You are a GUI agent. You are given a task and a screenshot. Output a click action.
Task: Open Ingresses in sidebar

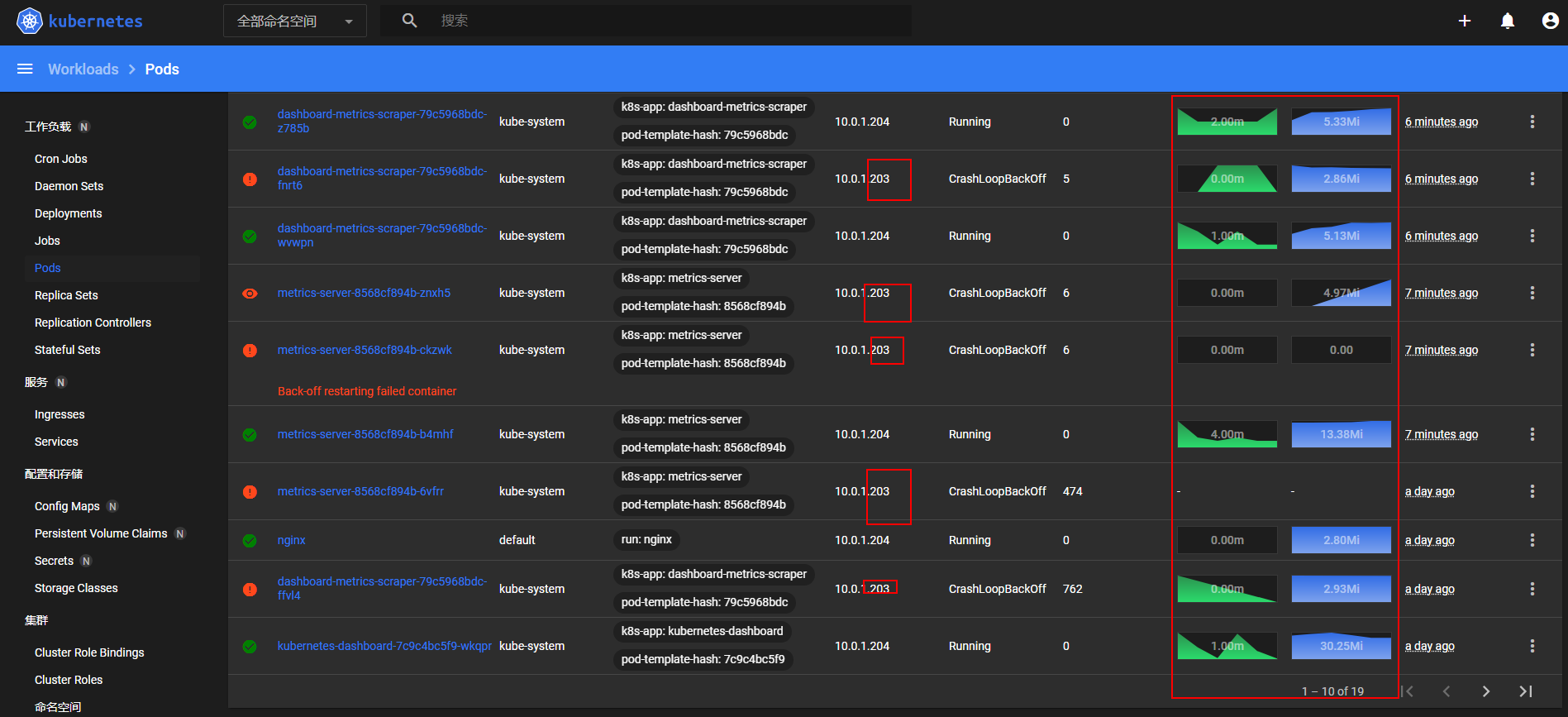coord(60,414)
